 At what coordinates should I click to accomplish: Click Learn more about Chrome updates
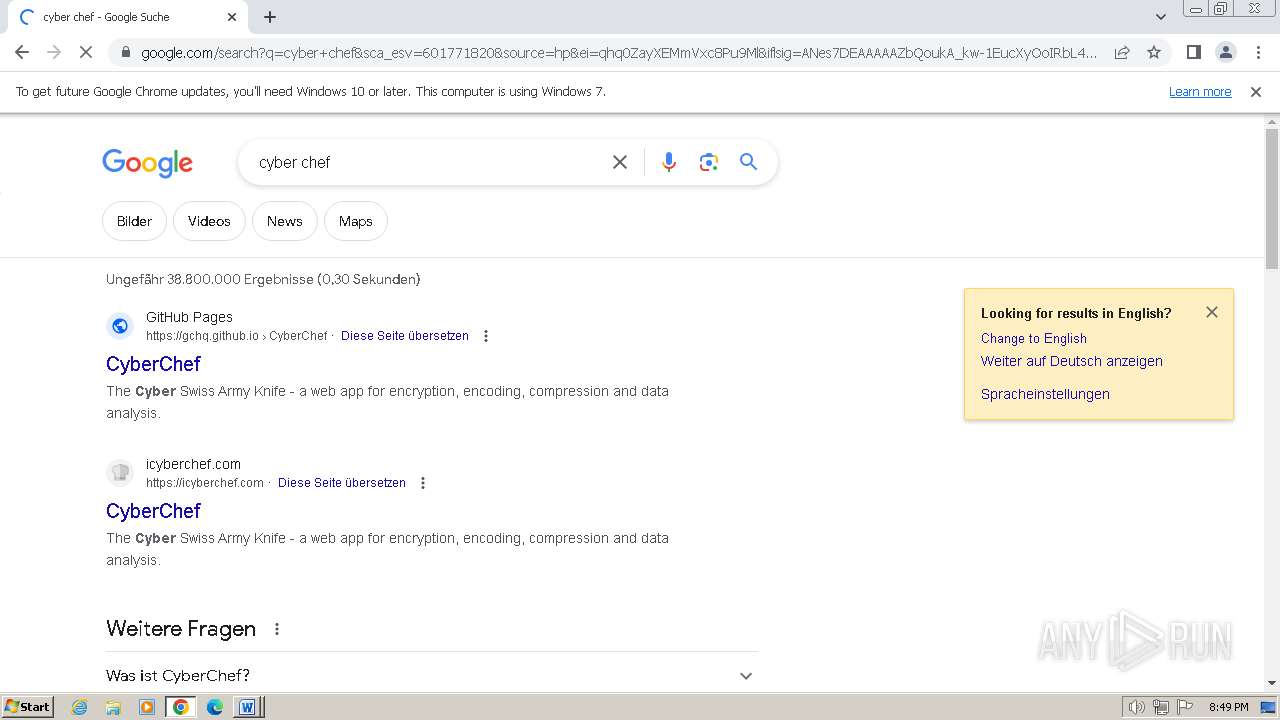[x=1200, y=92]
